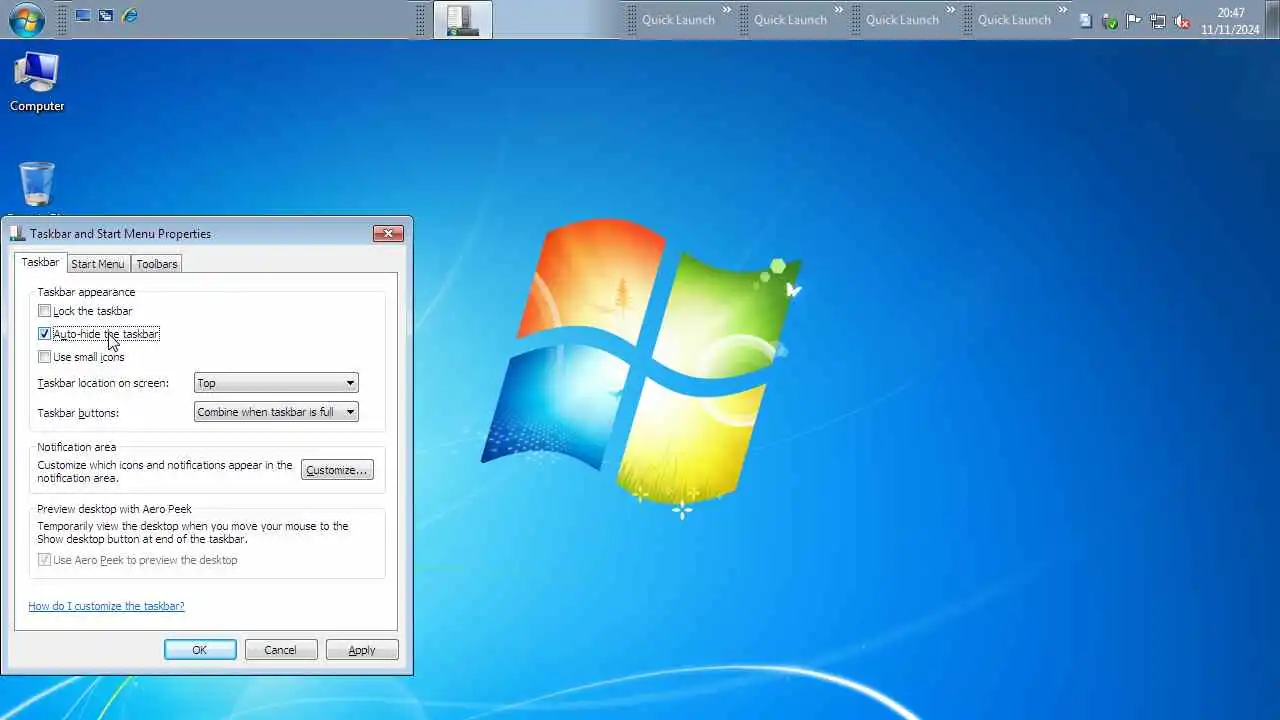Click the Customize... button
Screen dimensions: 1280x720
point(337,470)
